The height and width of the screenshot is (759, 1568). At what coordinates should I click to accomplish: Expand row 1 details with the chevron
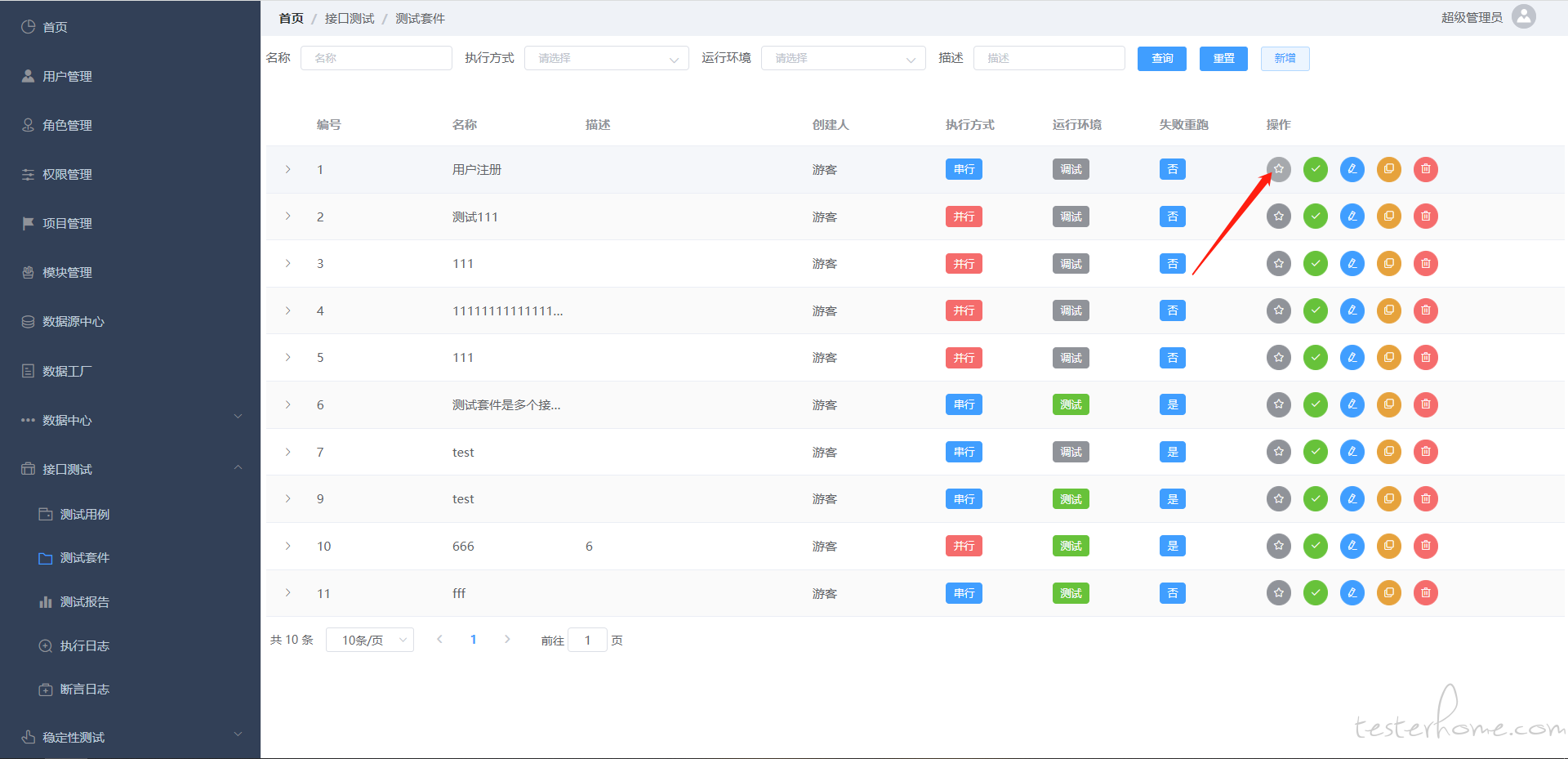288,169
